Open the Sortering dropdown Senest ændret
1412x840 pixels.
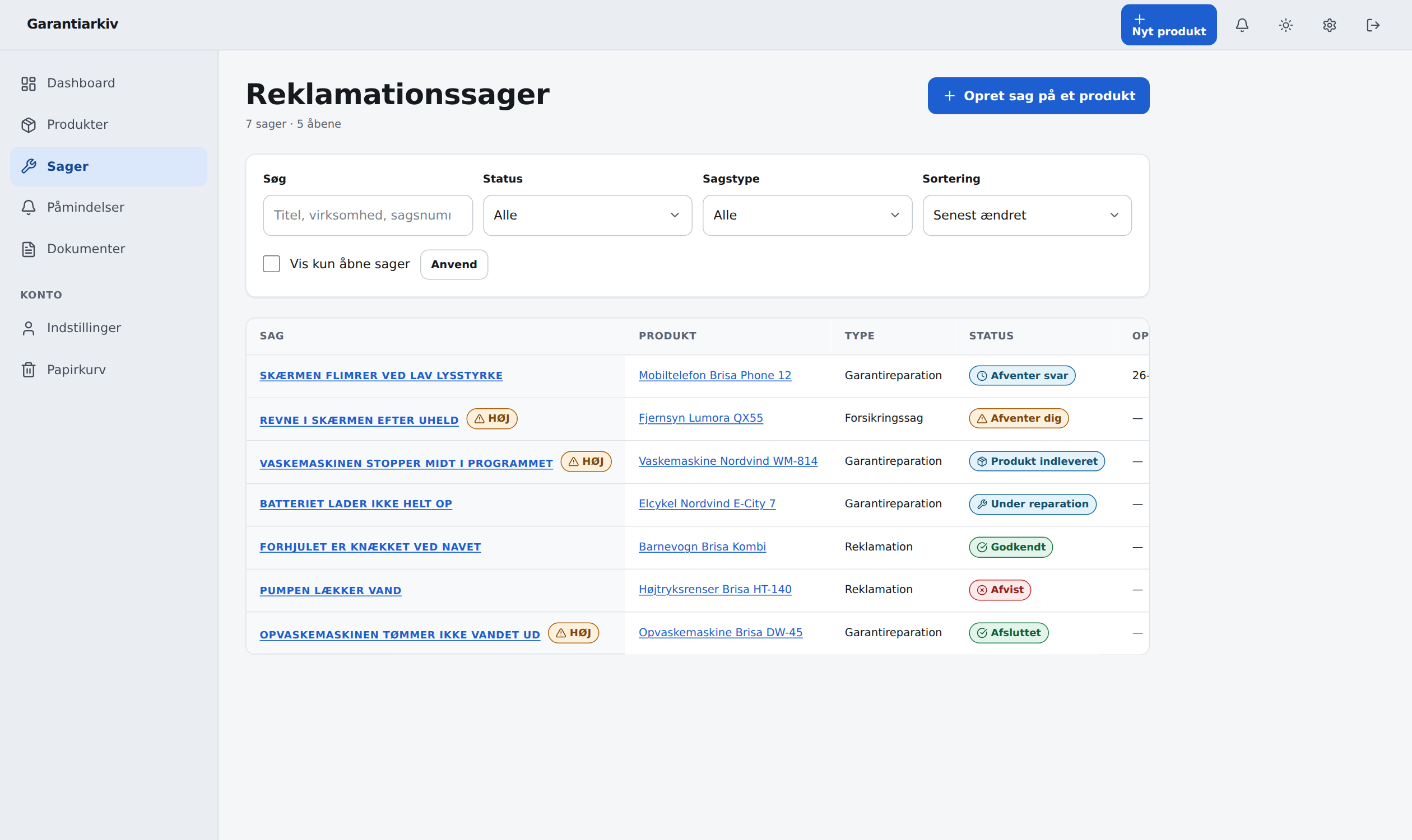tap(1027, 215)
